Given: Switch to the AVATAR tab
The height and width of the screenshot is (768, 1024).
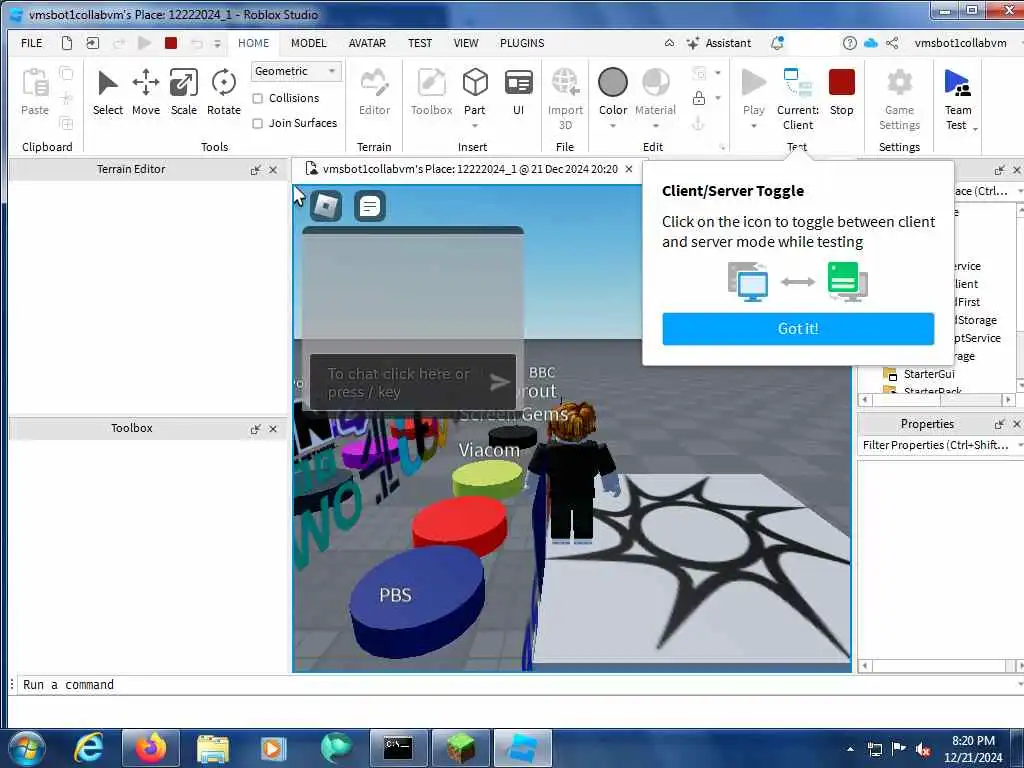Looking at the screenshot, I should 367,43.
